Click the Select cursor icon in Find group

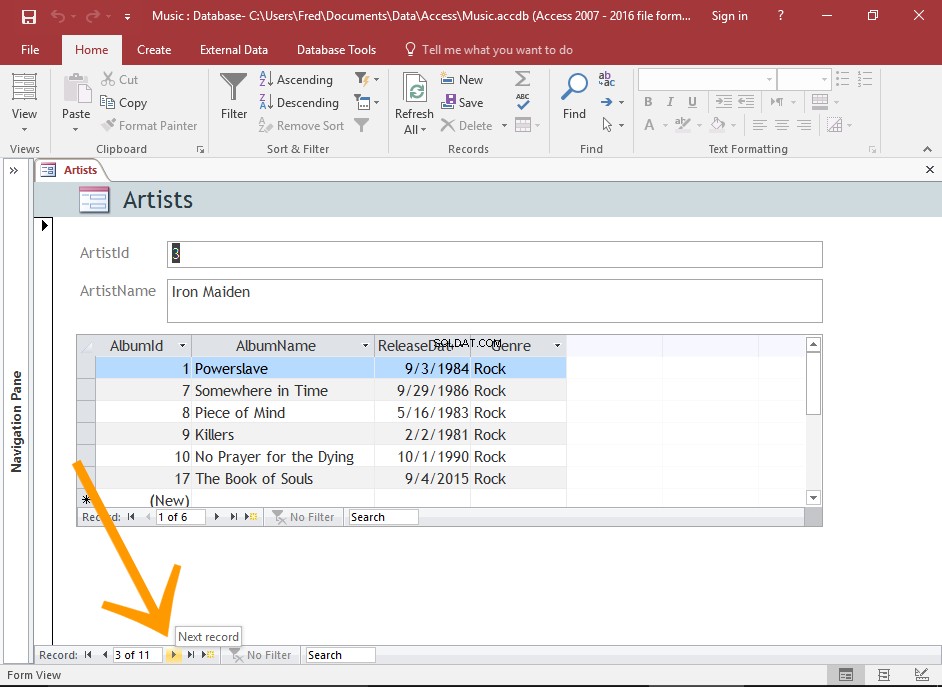(x=607, y=125)
